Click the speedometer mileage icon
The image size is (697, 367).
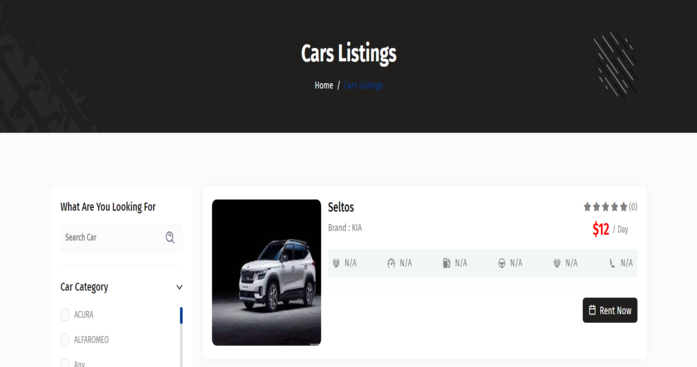click(391, 263)
